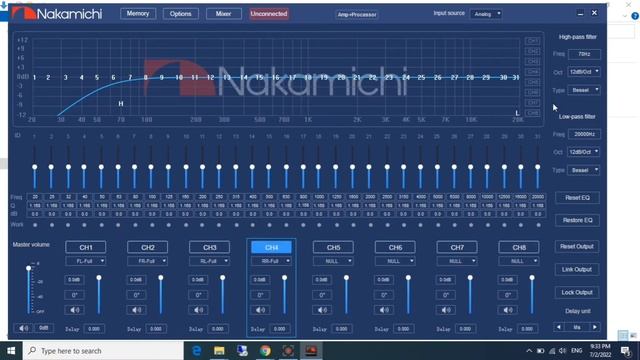Toggle the Work dot for EQ band 8
The image size is (640, 360).
coord(152,225)
